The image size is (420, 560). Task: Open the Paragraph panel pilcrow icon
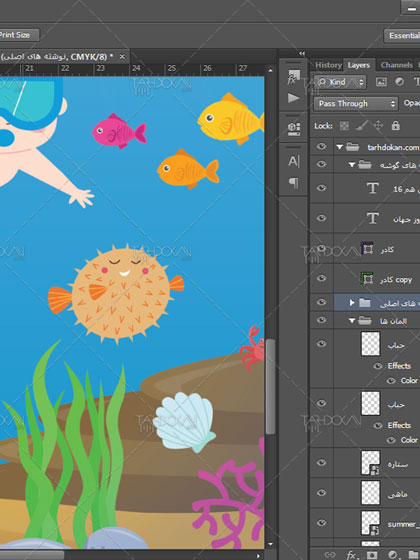[x=294, y=183]
